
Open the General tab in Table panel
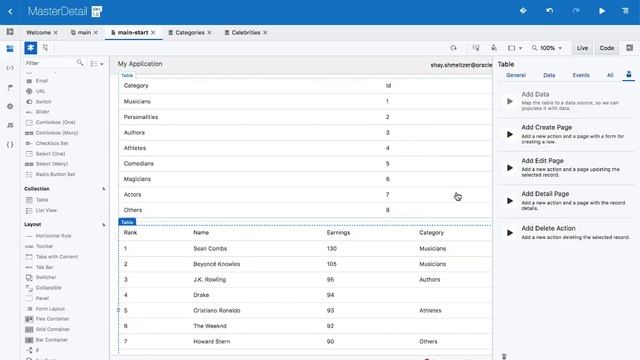[x=516, y=75]
